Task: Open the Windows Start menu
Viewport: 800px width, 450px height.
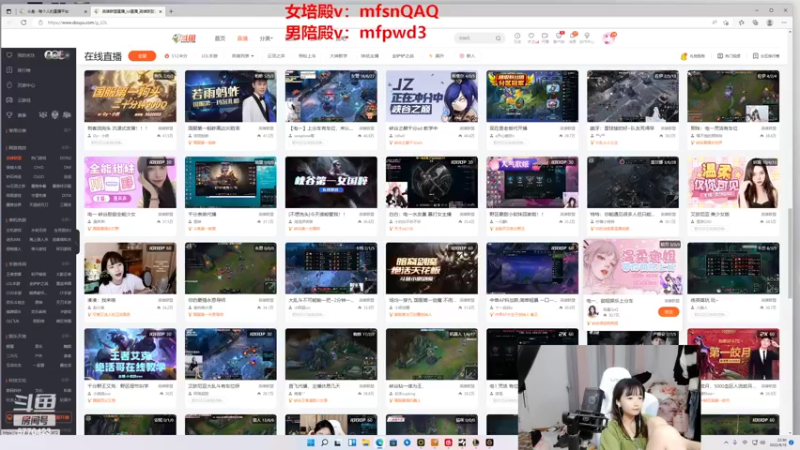Action: click(310, 442)
